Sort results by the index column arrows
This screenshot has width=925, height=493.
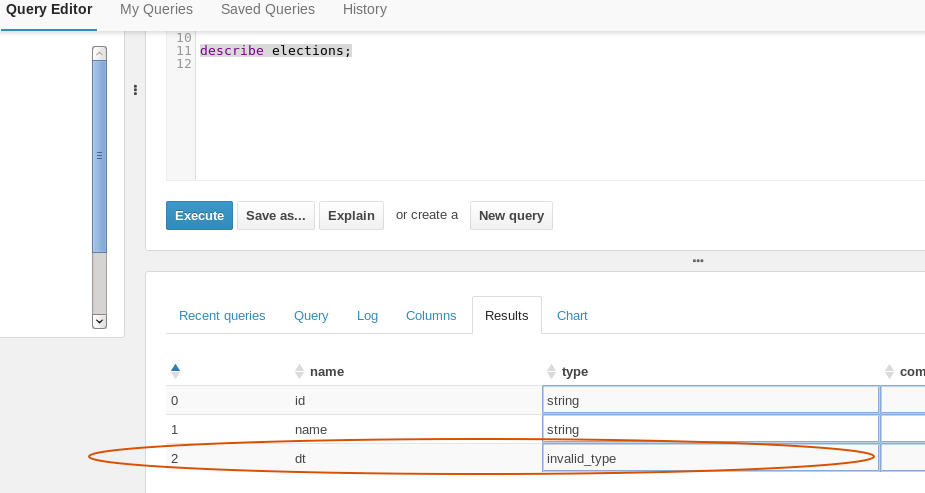[175, 371]
